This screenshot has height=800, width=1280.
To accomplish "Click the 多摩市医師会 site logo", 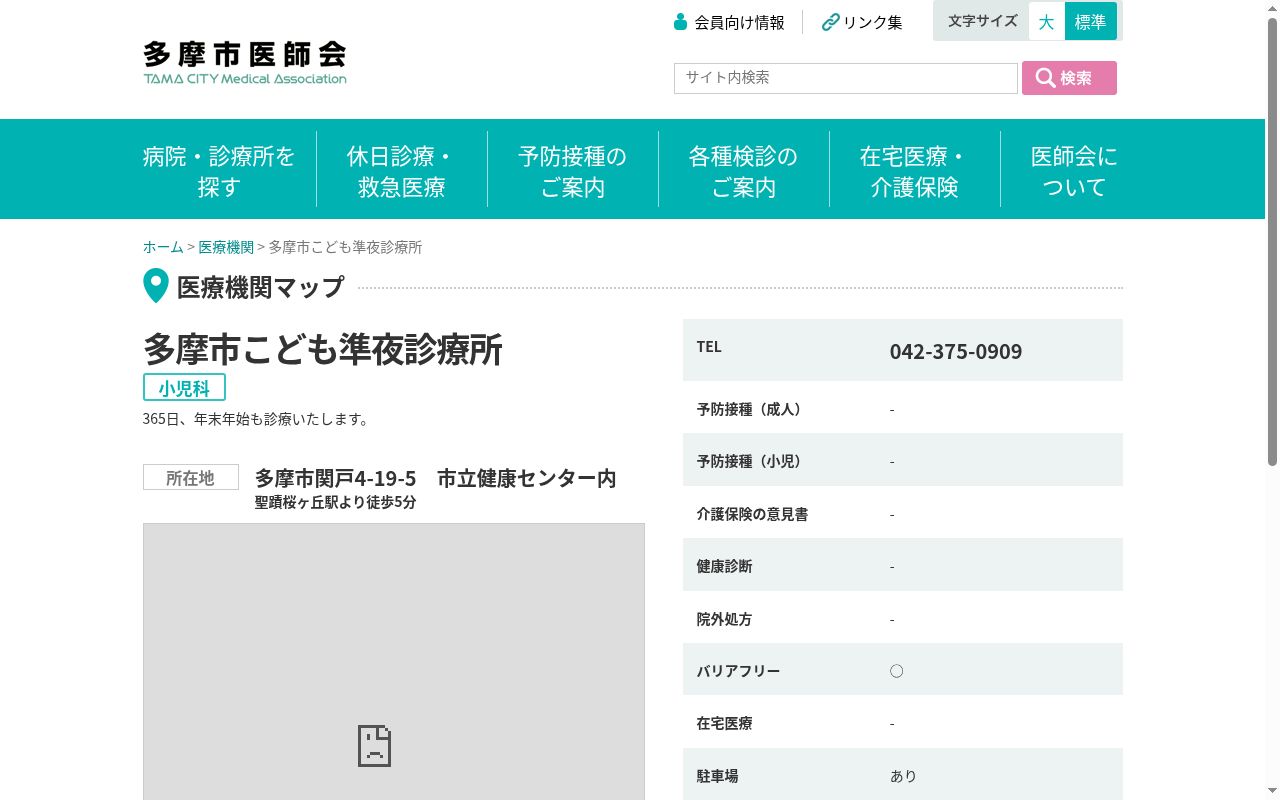I will point(245,63).
